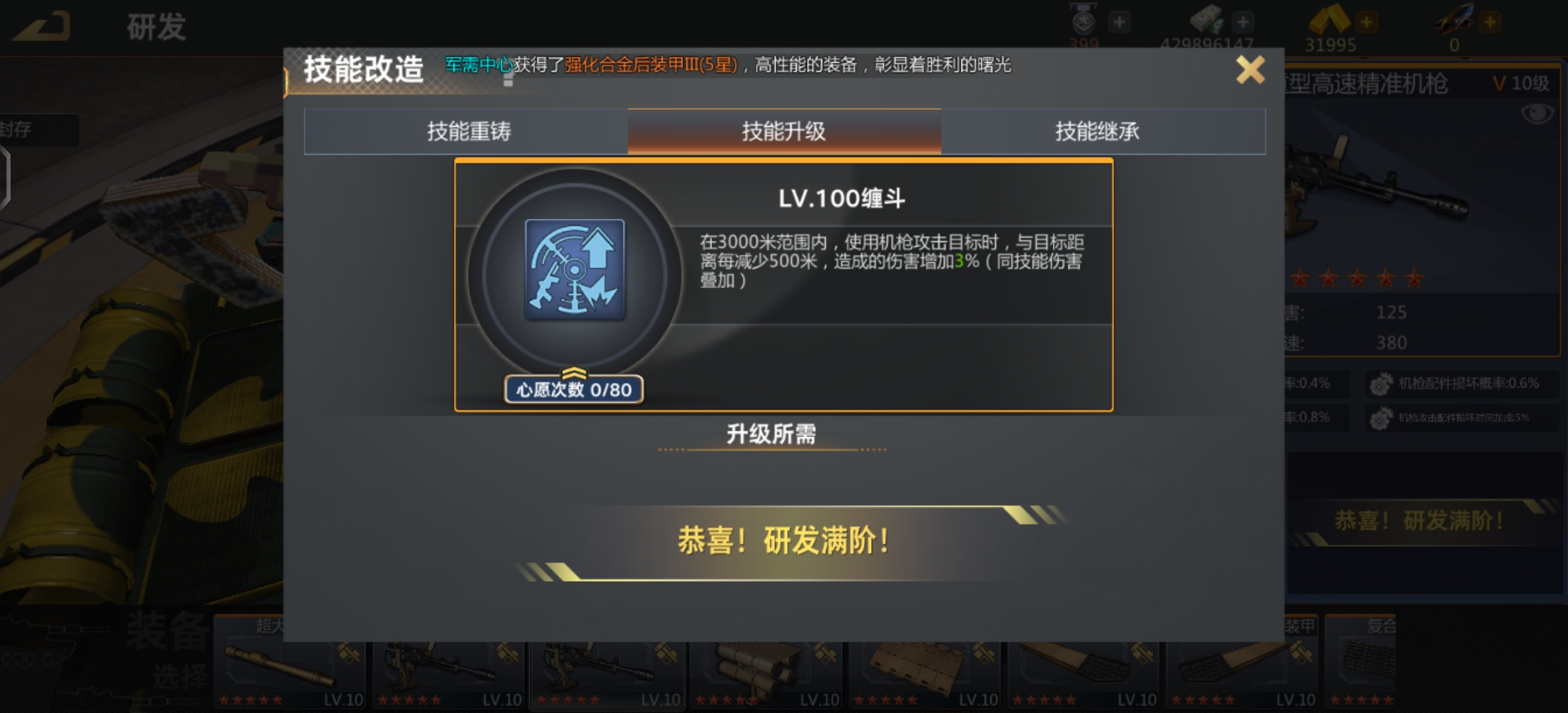The image size is (1568, 713).
Task: Add missile items with the plus icon
Action: [x=1489, y=22]
